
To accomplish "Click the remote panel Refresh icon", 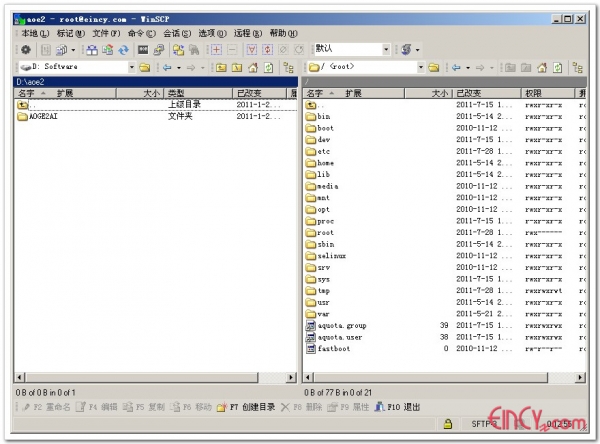I will click(x=558, y=68).
